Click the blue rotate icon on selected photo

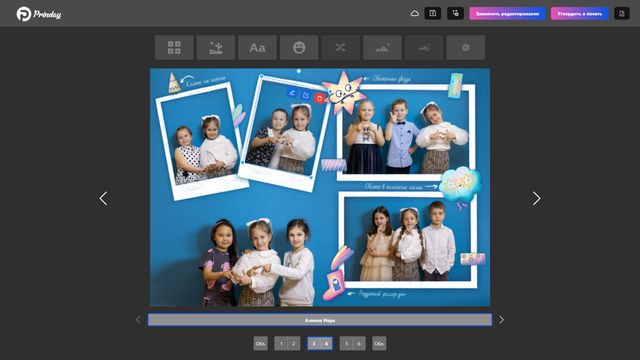point(306,95)
